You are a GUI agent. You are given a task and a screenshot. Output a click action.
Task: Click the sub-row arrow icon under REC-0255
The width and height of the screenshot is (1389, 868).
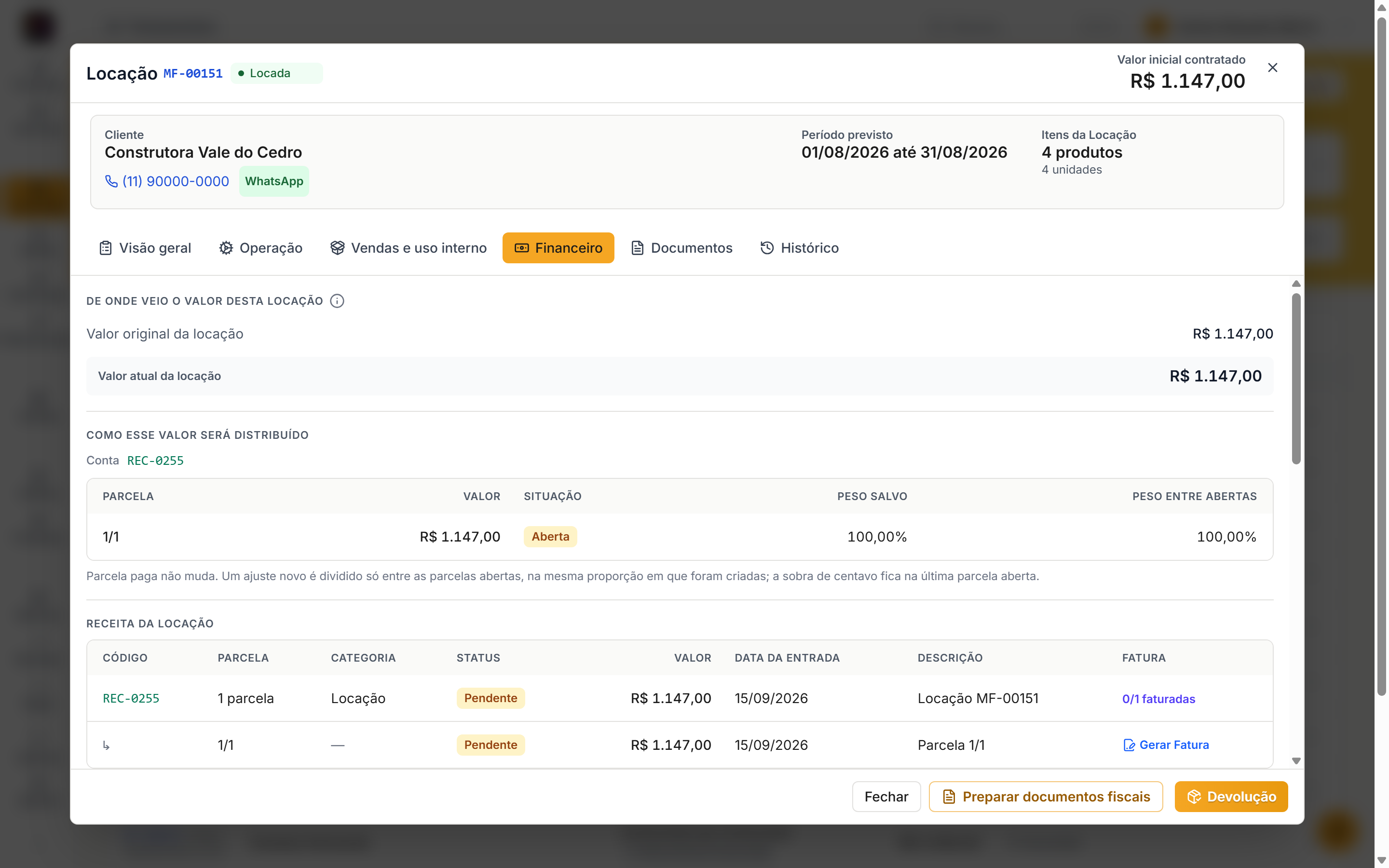(106, 745)
